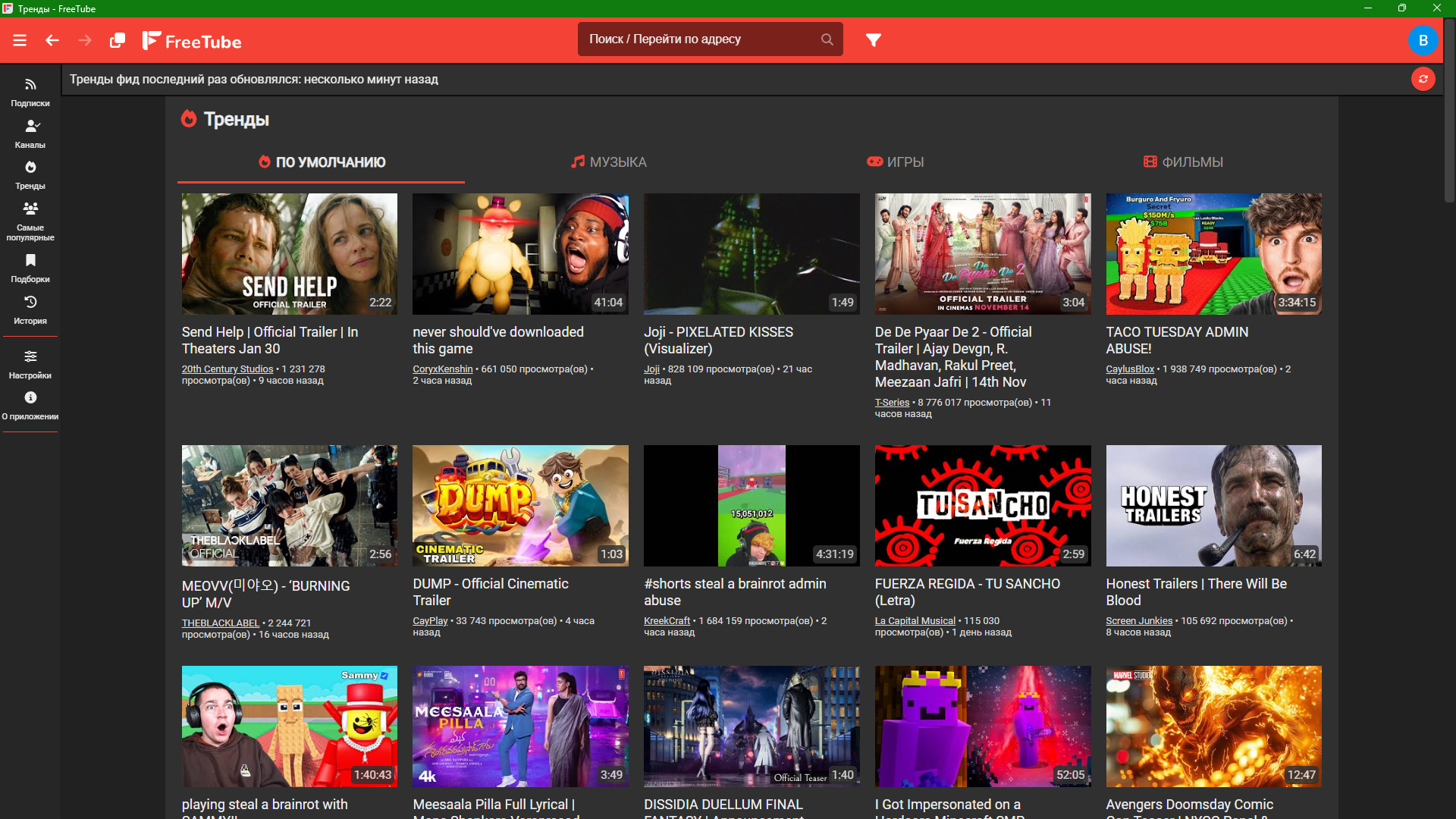This screenshot has height=819, width=1456.
Task: Open Channels (Каналы) in the sidebar
Action: coord(30,133)
